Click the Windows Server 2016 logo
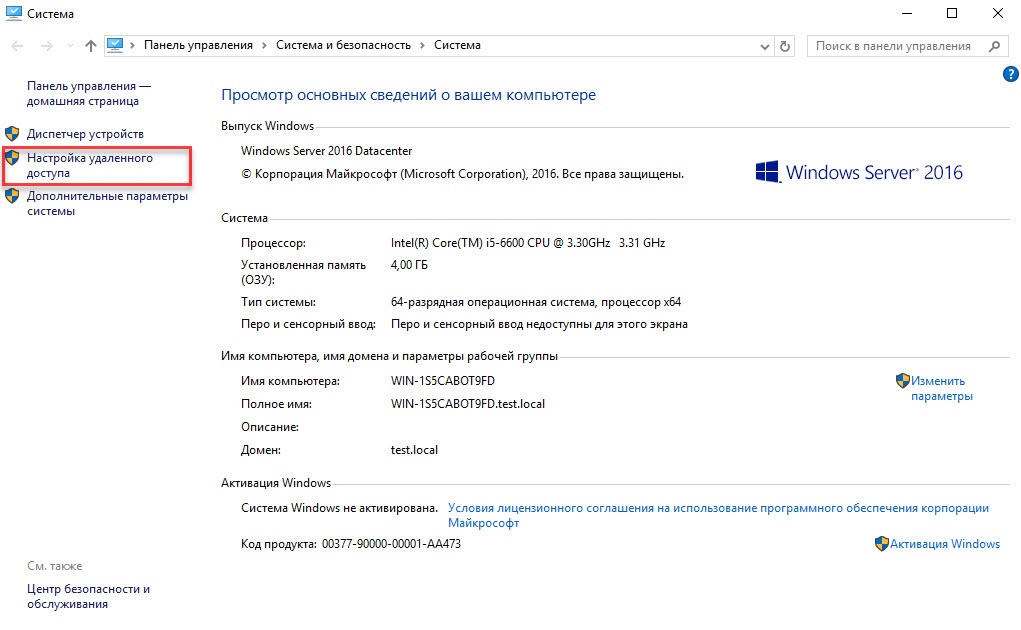Screen dimensions: 1021x630 [x=859, y=172]
